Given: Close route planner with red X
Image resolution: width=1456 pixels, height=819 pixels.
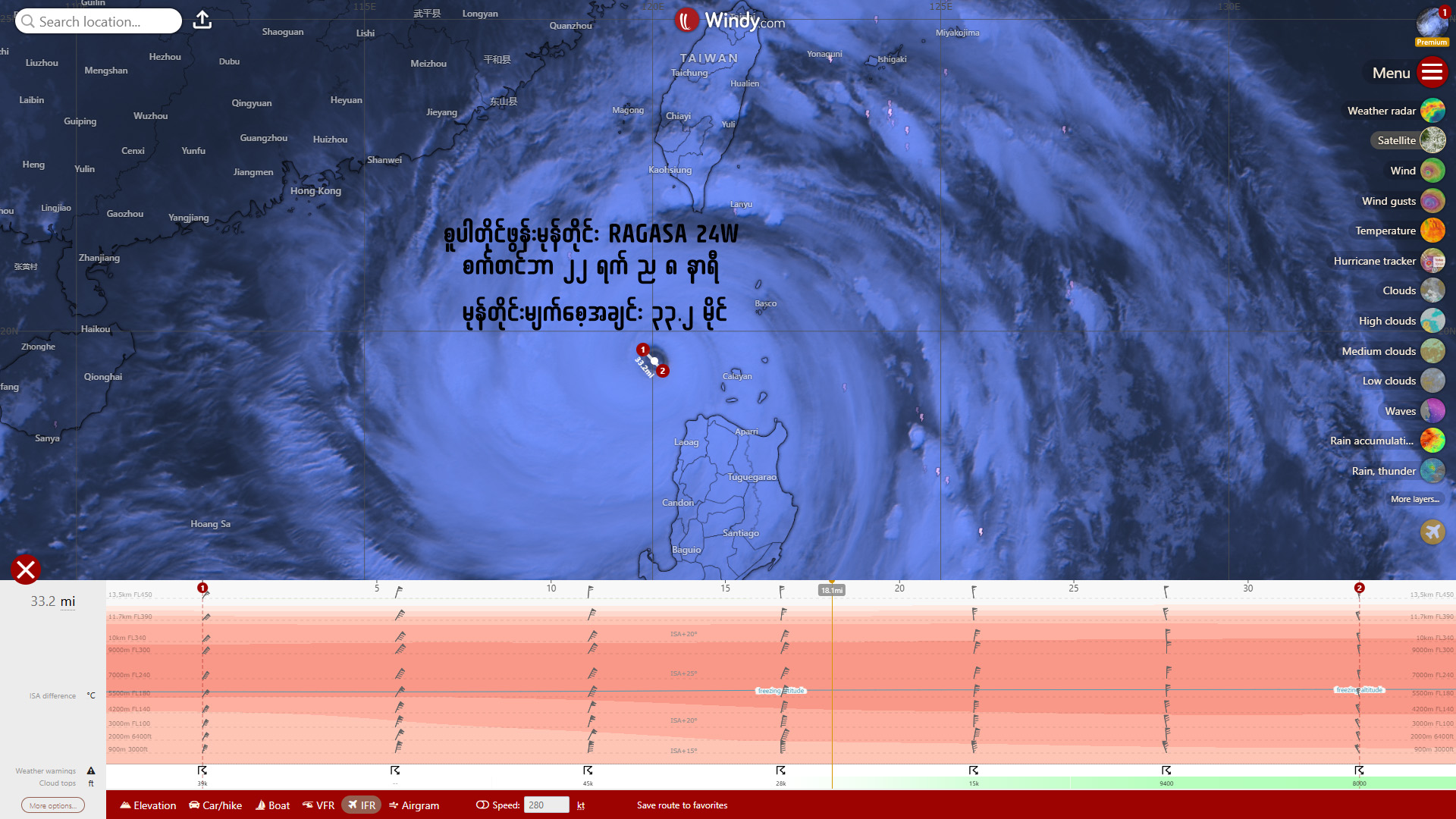Looking at the screenshot, I should click(25, 570).
